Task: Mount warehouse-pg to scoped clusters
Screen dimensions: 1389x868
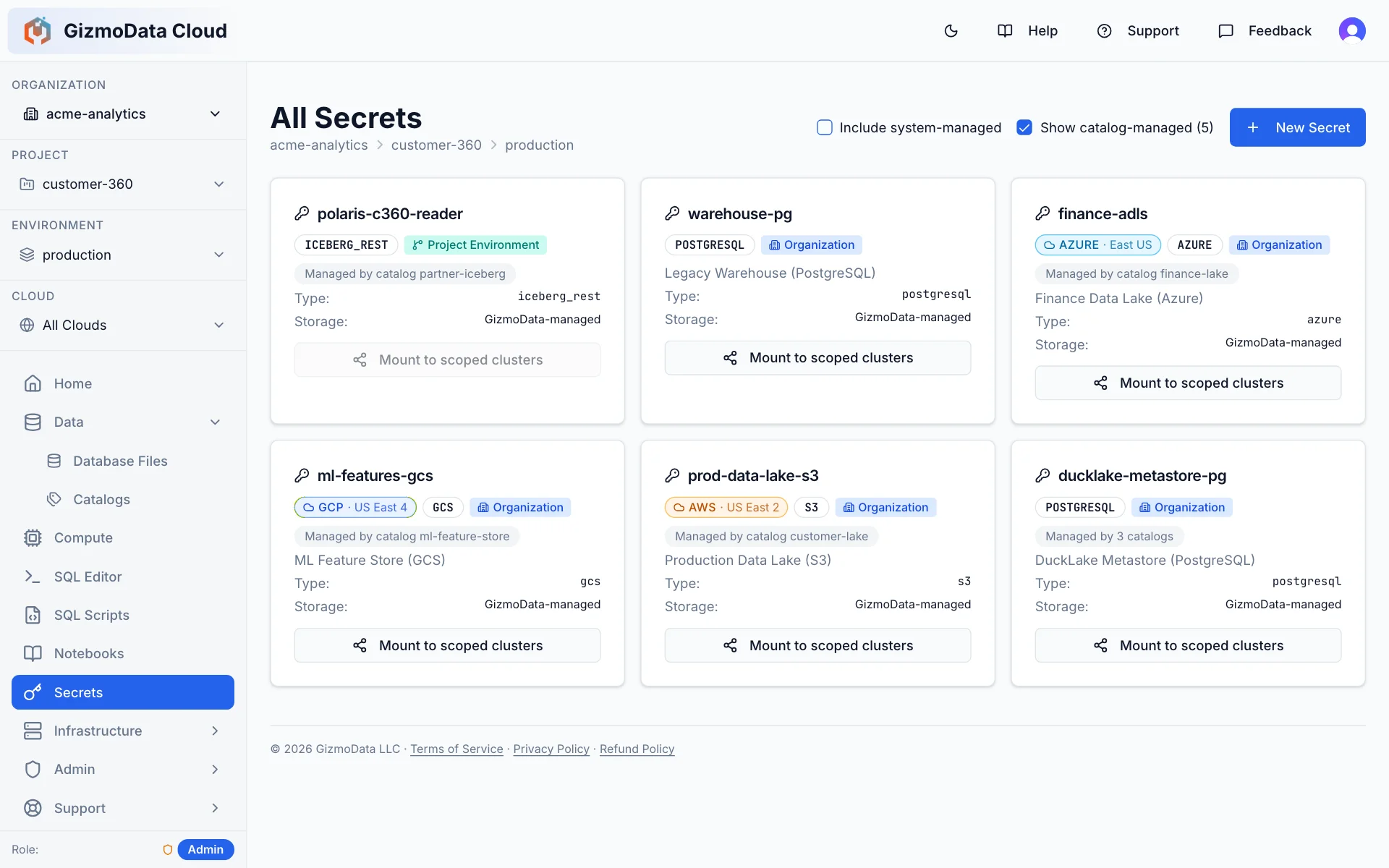Action: 817,358
